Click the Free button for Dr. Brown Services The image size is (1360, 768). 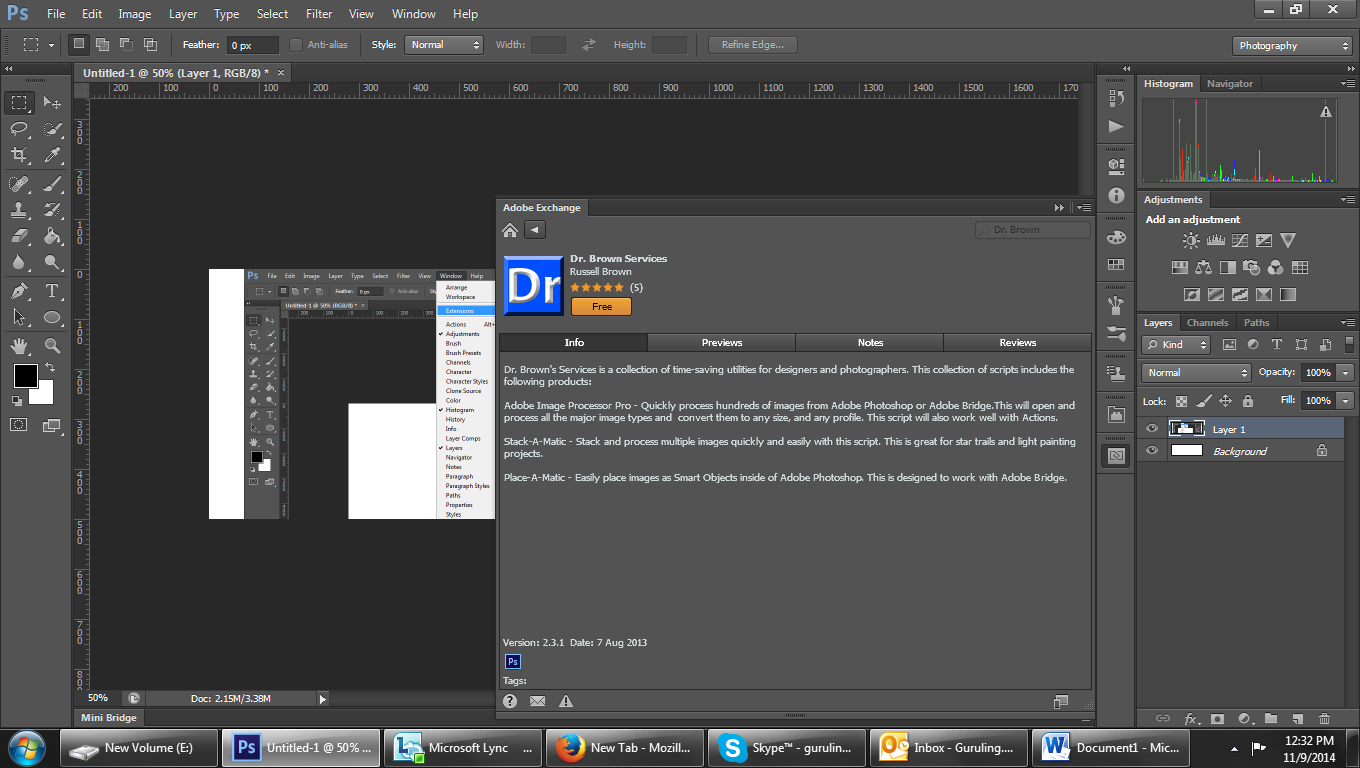(x=601, y=306)
